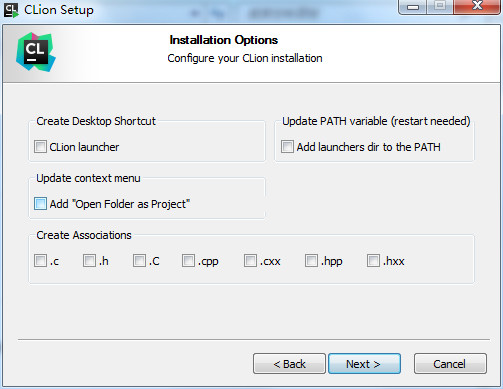Click the Installation Options heading
Screen dimensions: 503x389
(x=224, y=40)
